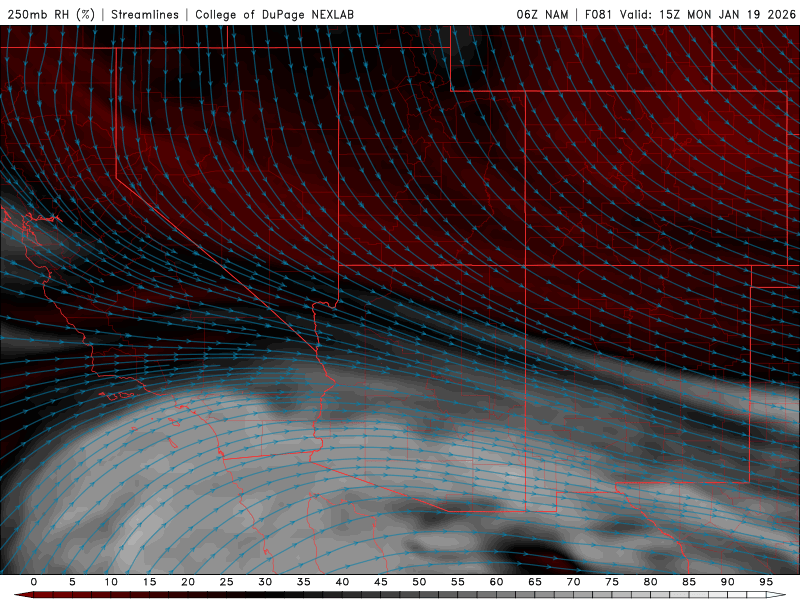Click the "Streamlines" label in header
Viewport: 800px width, 600px height.
tap(145, 14)
